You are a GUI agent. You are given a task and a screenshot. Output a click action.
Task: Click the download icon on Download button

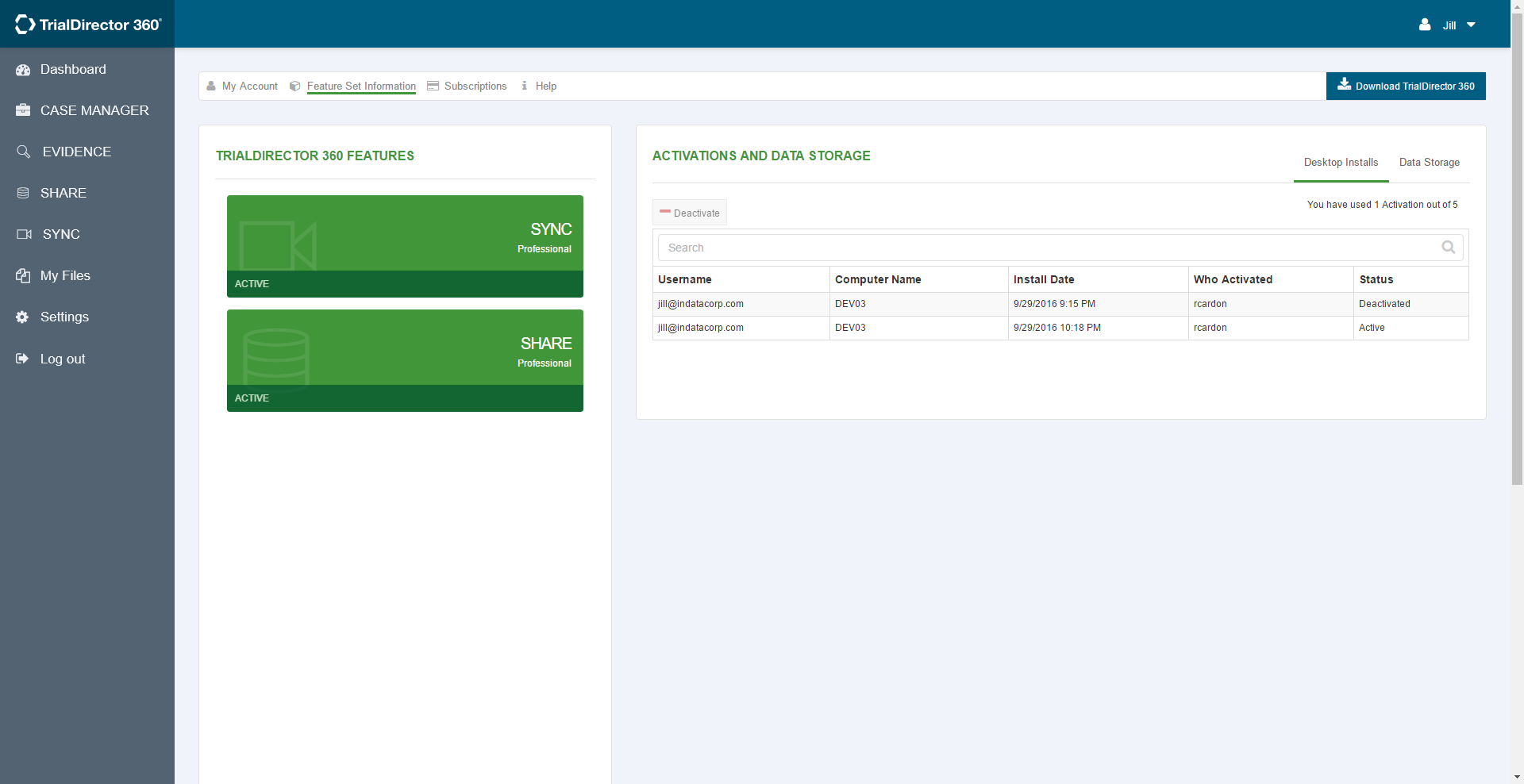(1344, 84)
